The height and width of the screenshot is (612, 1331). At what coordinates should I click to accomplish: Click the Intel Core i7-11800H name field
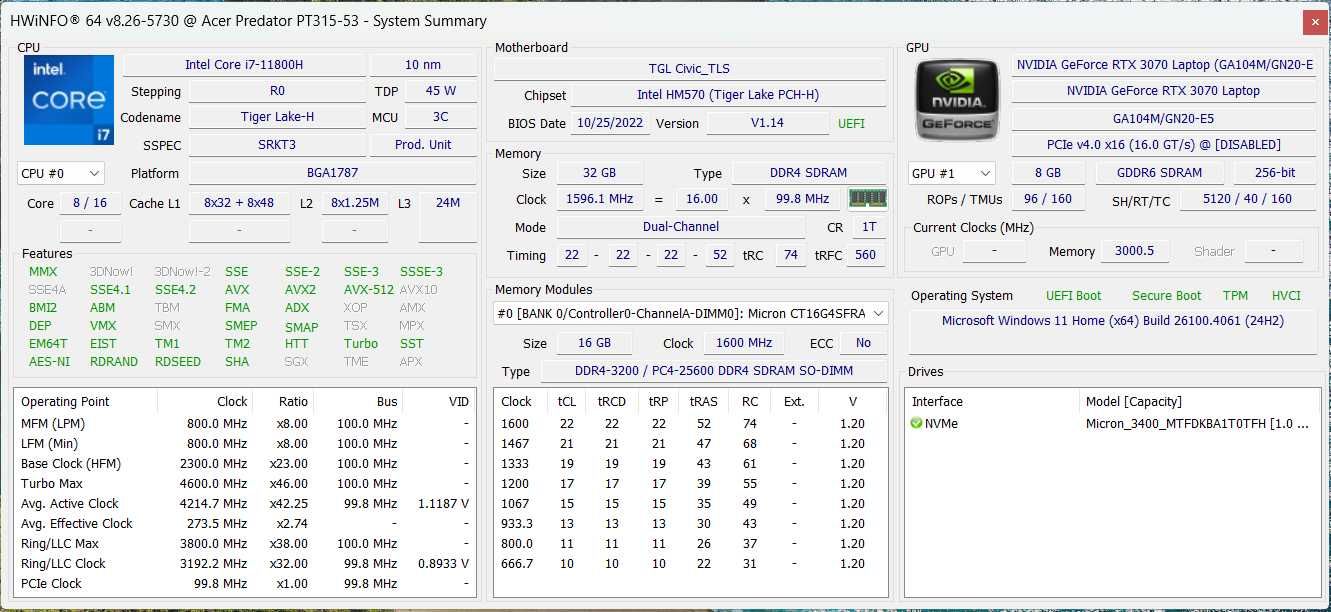coord(244,64)
